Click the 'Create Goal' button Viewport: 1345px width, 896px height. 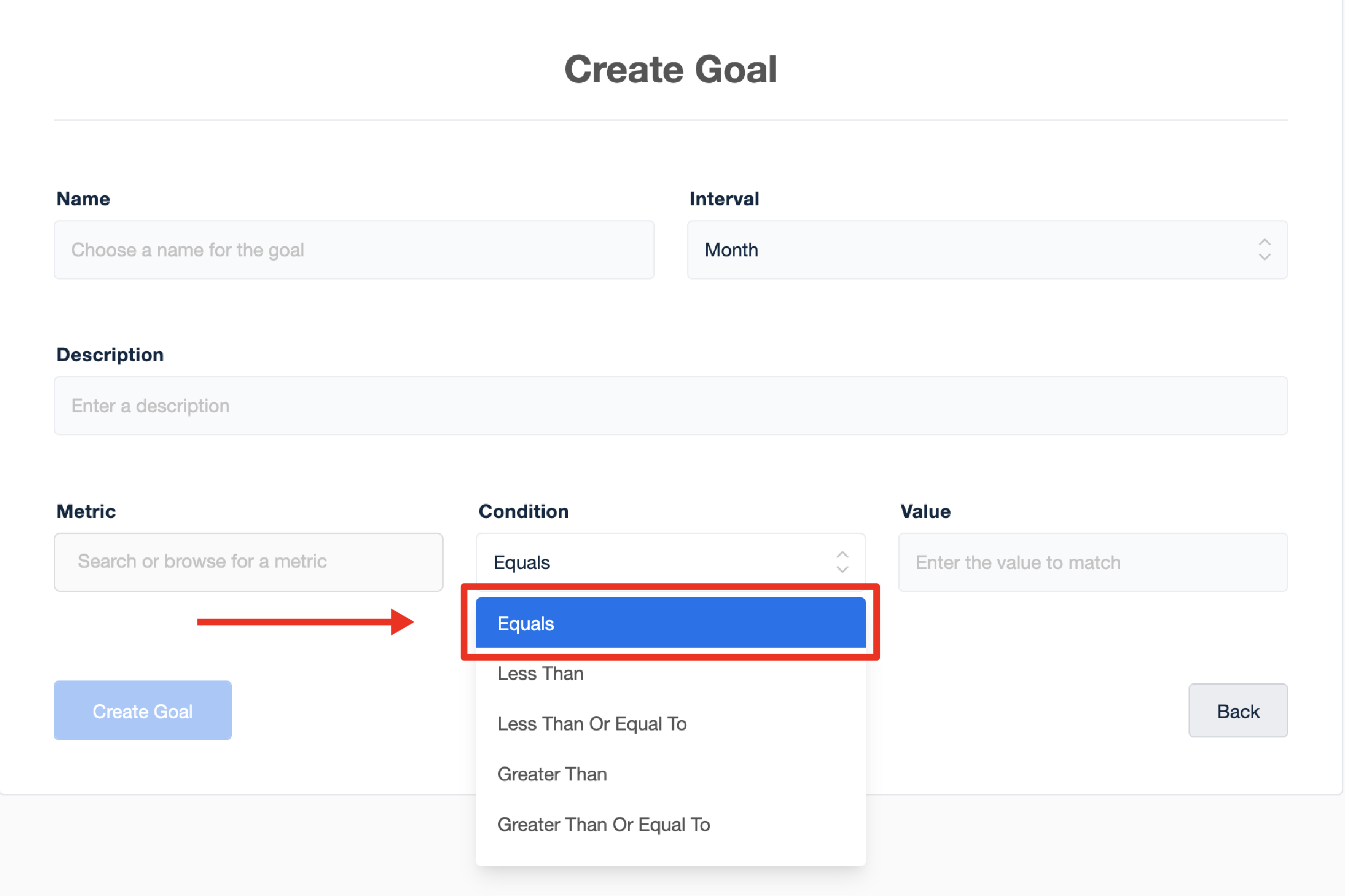[143, 711]
